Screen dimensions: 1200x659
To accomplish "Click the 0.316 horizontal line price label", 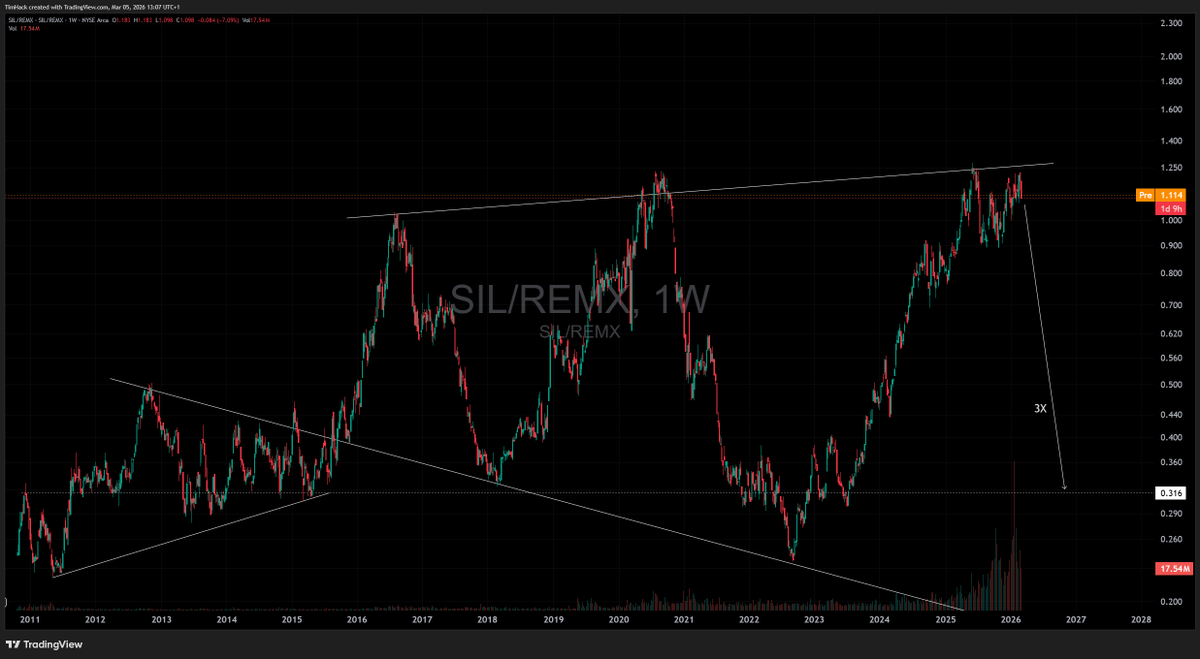I will pos(1171,493).
